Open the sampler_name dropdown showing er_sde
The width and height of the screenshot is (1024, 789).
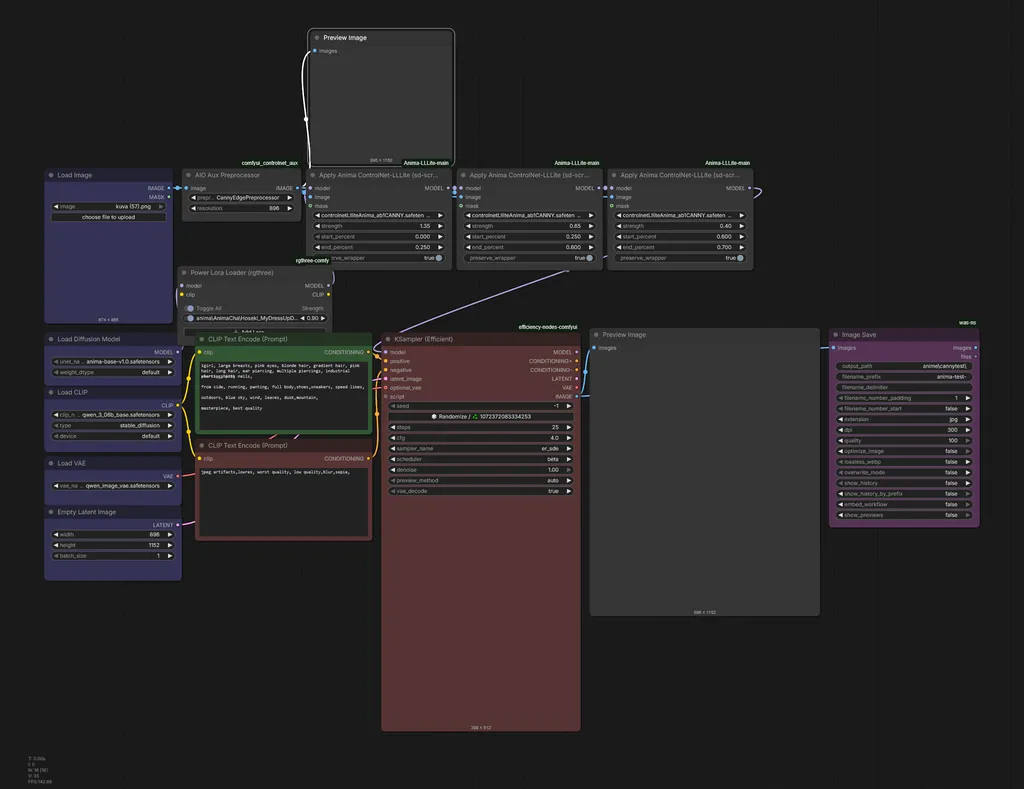pyautogui.click(x=481, y=449)
